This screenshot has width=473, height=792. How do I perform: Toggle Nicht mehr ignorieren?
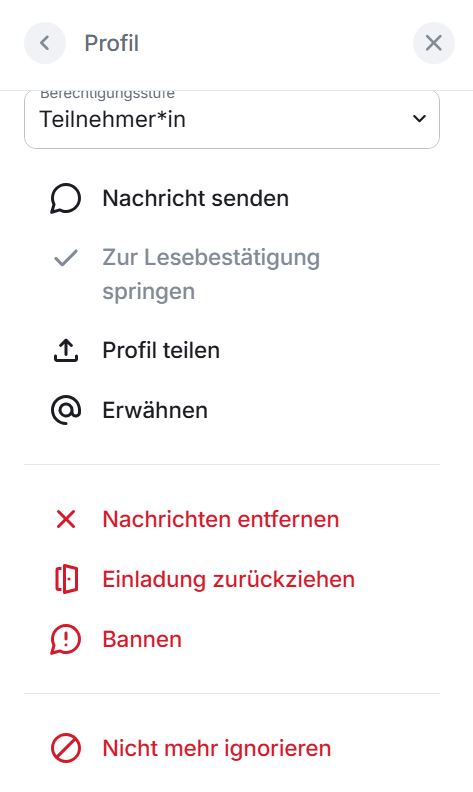pos(232,748)
